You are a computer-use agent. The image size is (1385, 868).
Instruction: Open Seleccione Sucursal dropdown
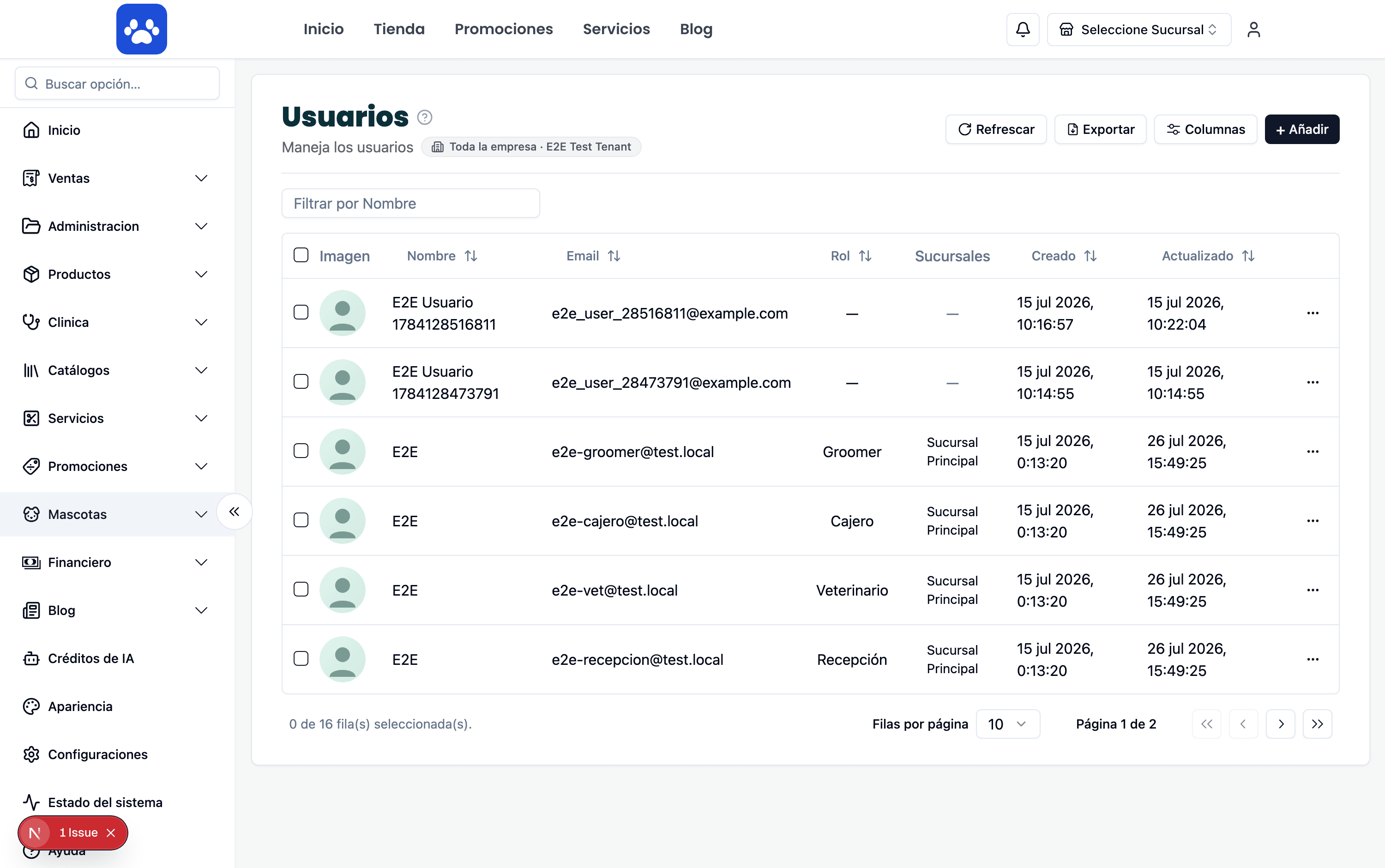click(x=1139, y=29)
